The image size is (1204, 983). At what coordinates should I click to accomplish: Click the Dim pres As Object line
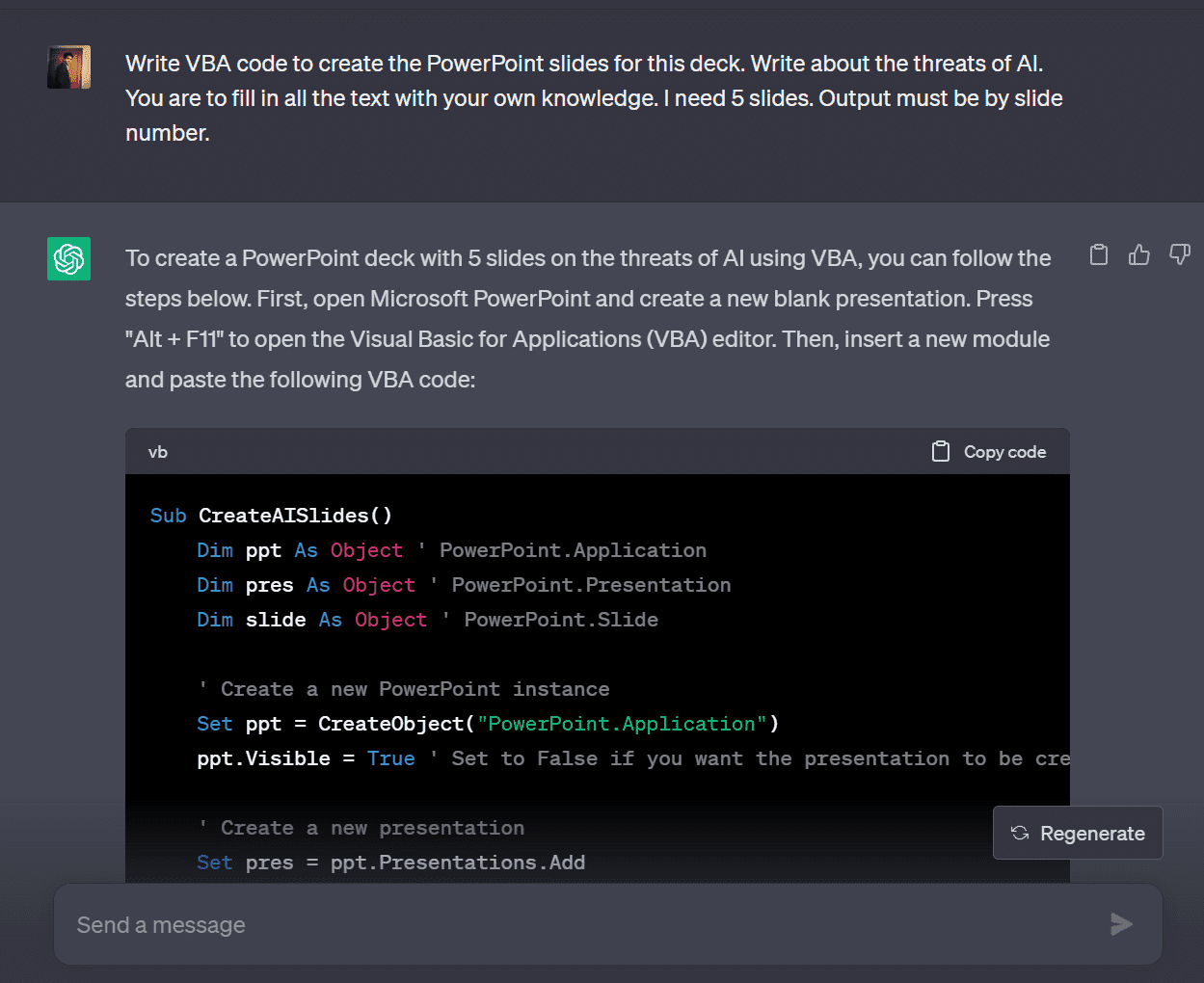[x=464, y=585]
